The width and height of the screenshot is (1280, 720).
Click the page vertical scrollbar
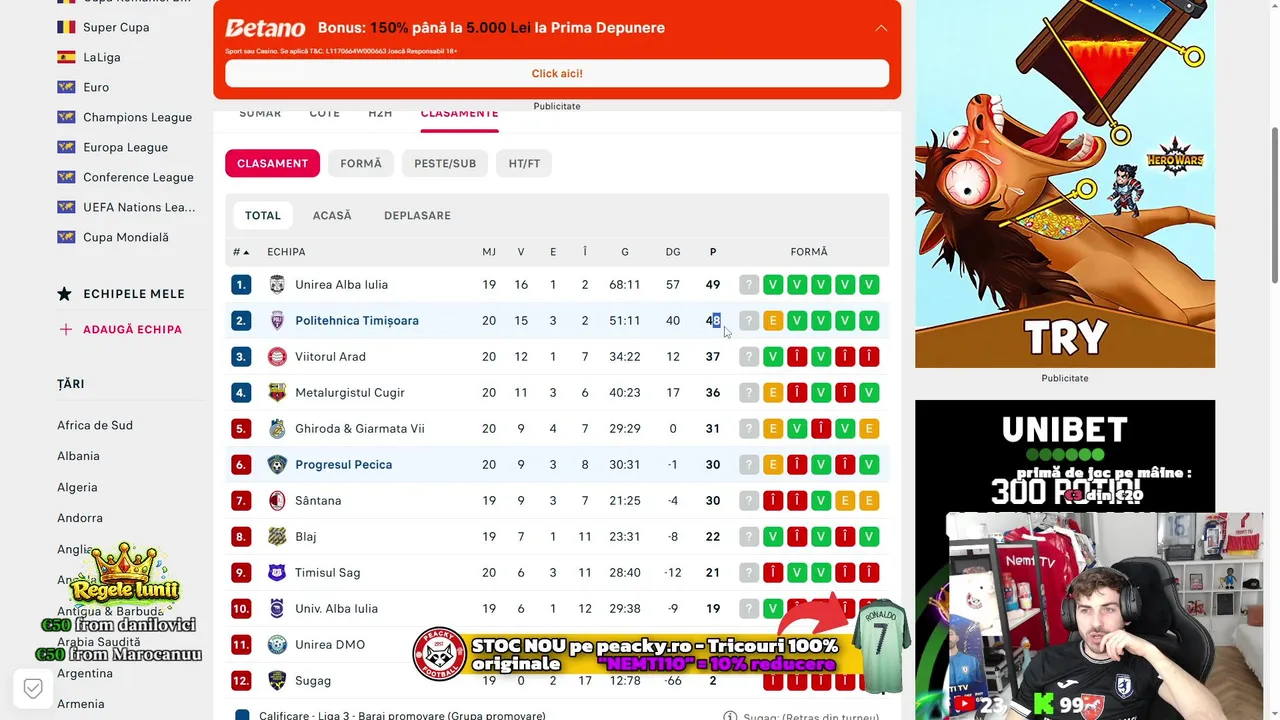[x=1274, y=205]
